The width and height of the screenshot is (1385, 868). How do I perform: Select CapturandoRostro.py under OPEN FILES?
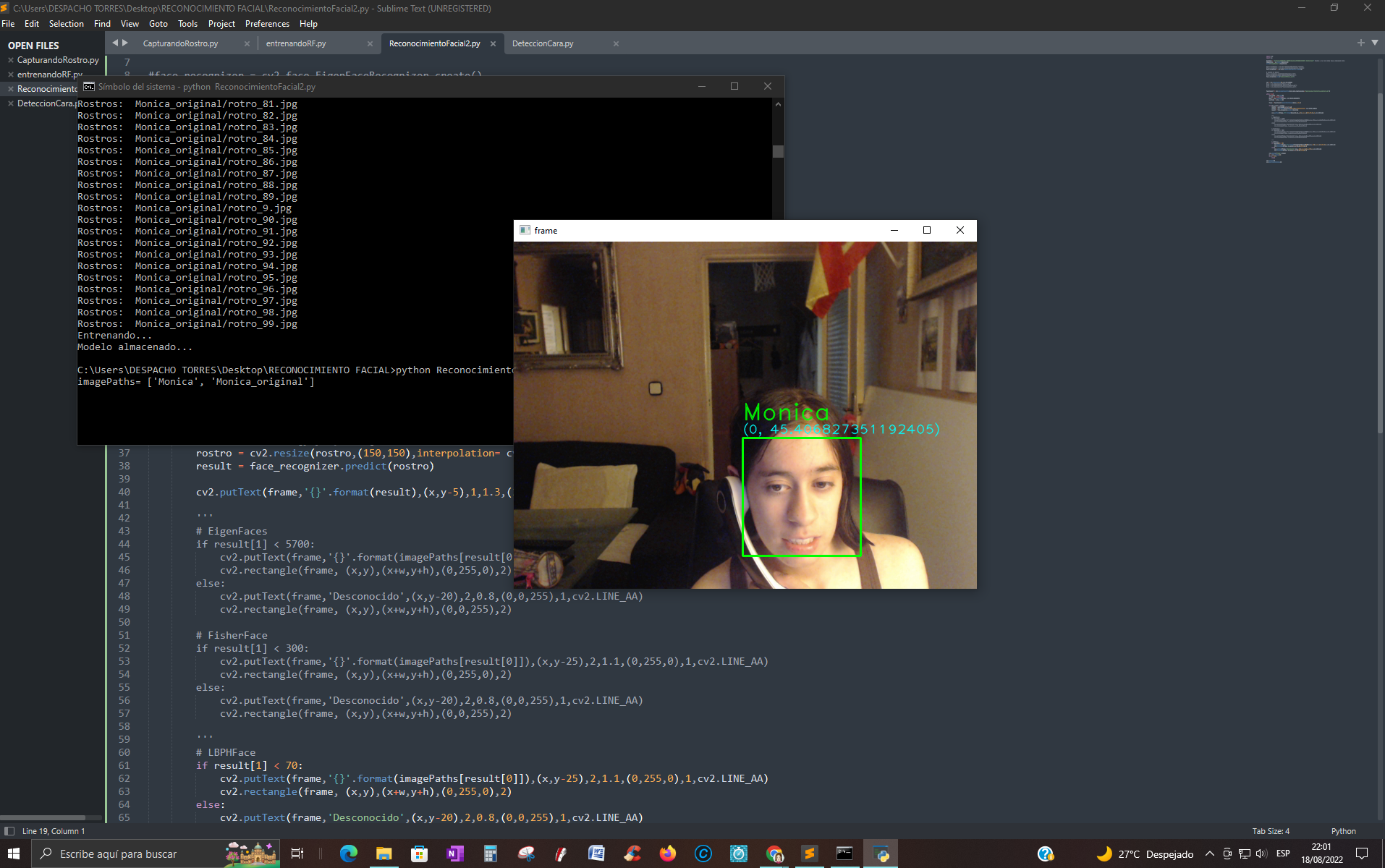click(59, 60)
